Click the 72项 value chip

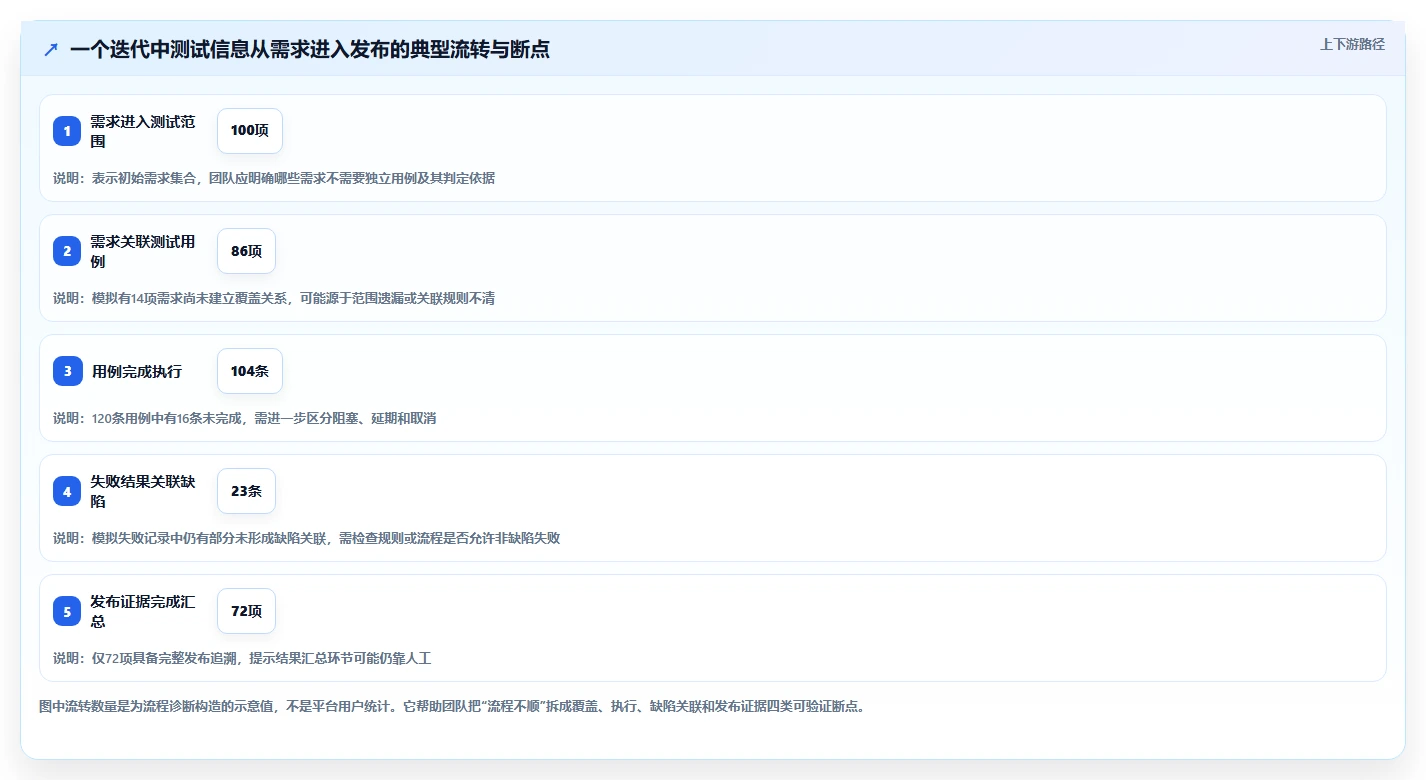tap(246, 611)
